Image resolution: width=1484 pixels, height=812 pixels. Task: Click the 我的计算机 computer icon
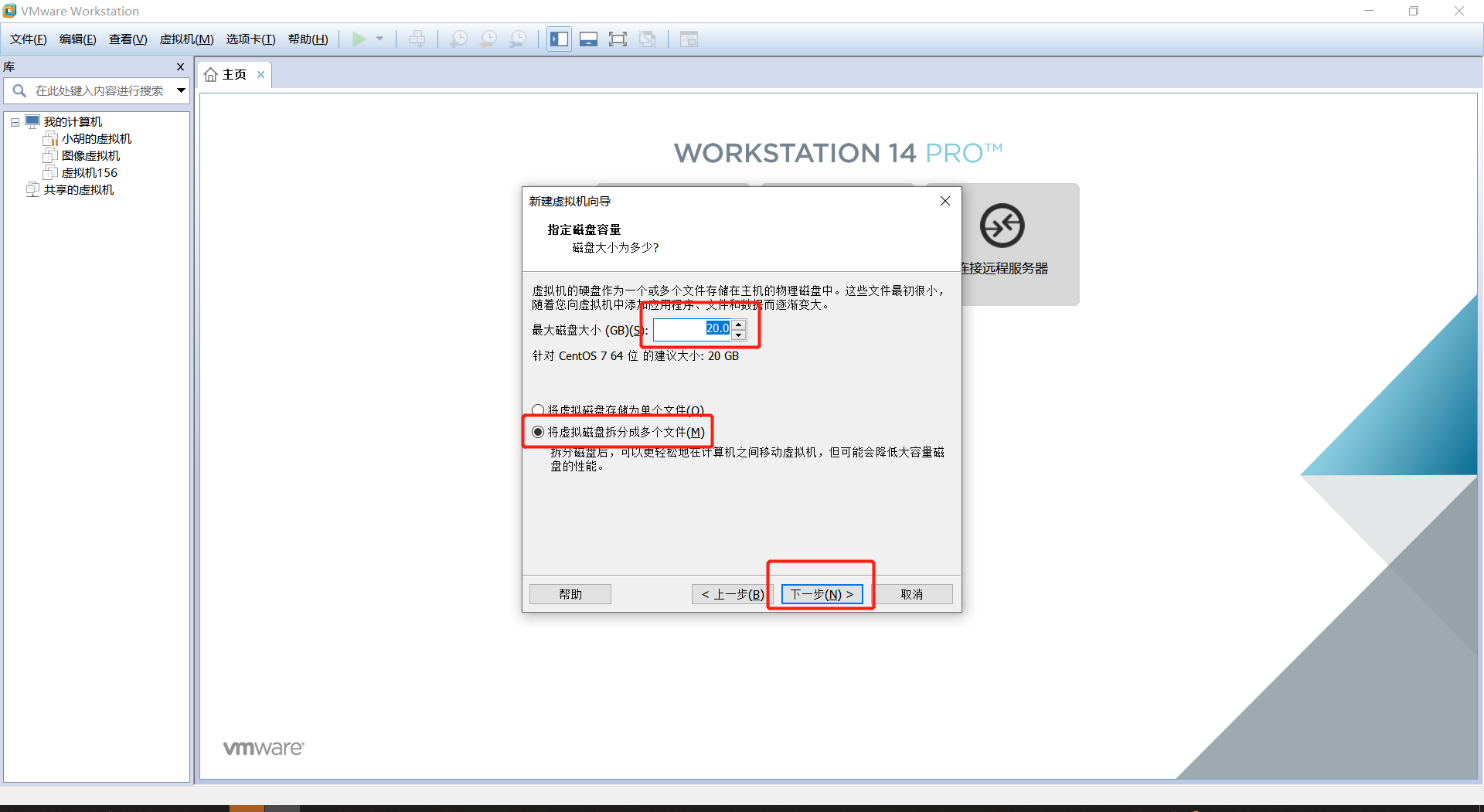[x=32, y=121]
